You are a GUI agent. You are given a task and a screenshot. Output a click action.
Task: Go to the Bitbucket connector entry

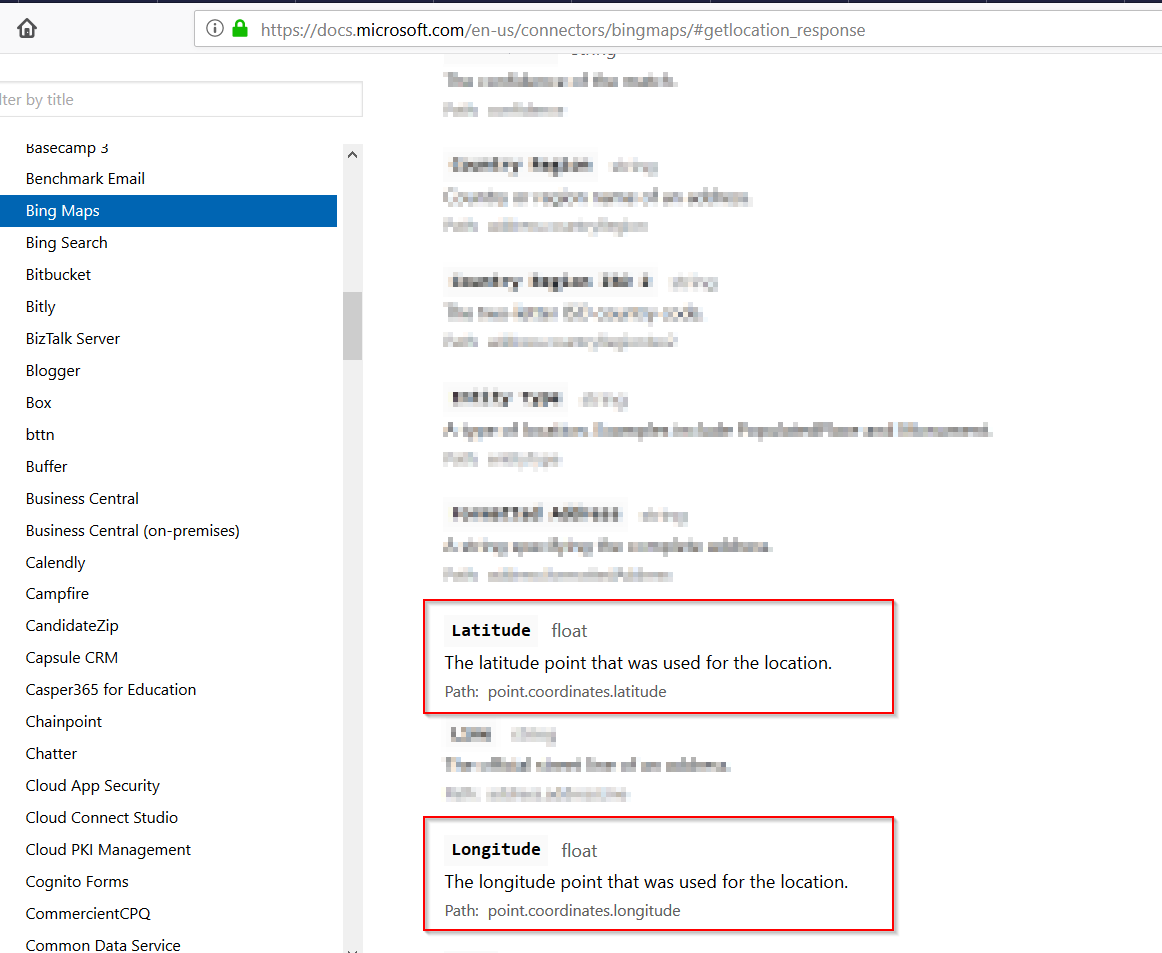click(x=58, y=275)
